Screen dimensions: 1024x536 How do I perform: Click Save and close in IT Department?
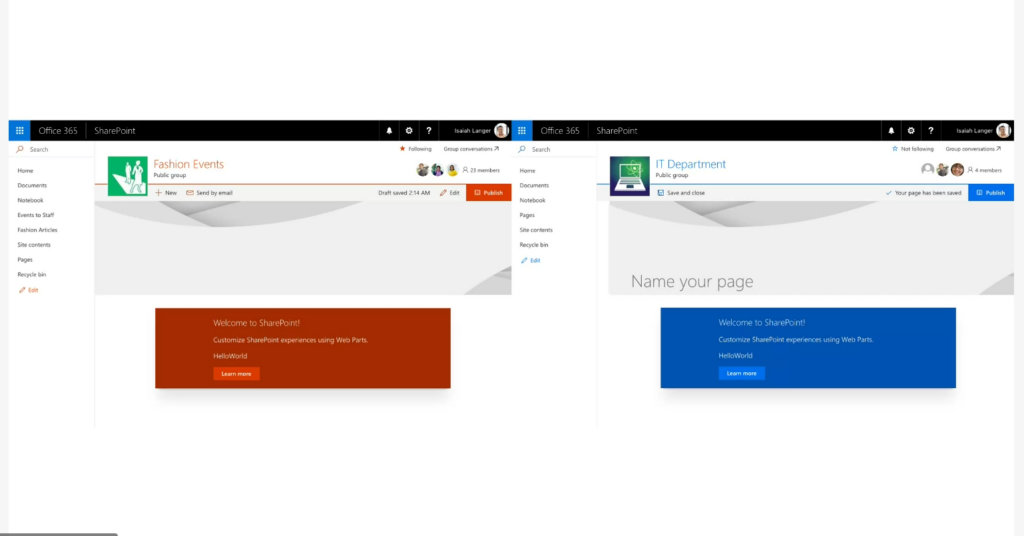(680, 193)
